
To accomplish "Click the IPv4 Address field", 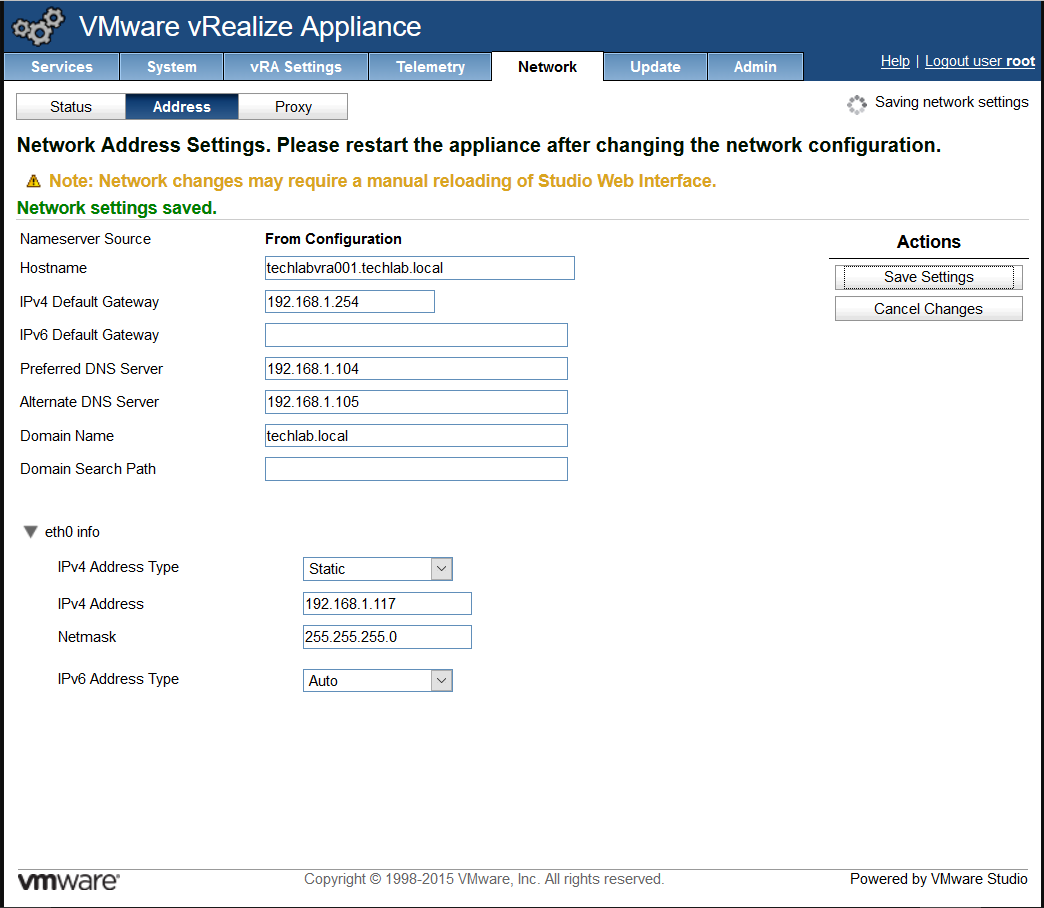I will [x=387, y=604].
